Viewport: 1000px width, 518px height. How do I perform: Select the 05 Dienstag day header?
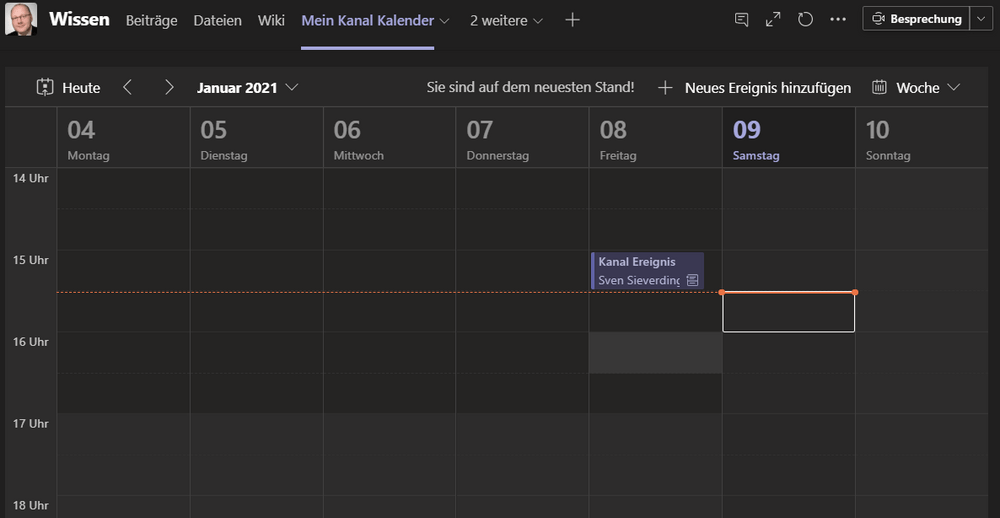[x=256, y=138]
